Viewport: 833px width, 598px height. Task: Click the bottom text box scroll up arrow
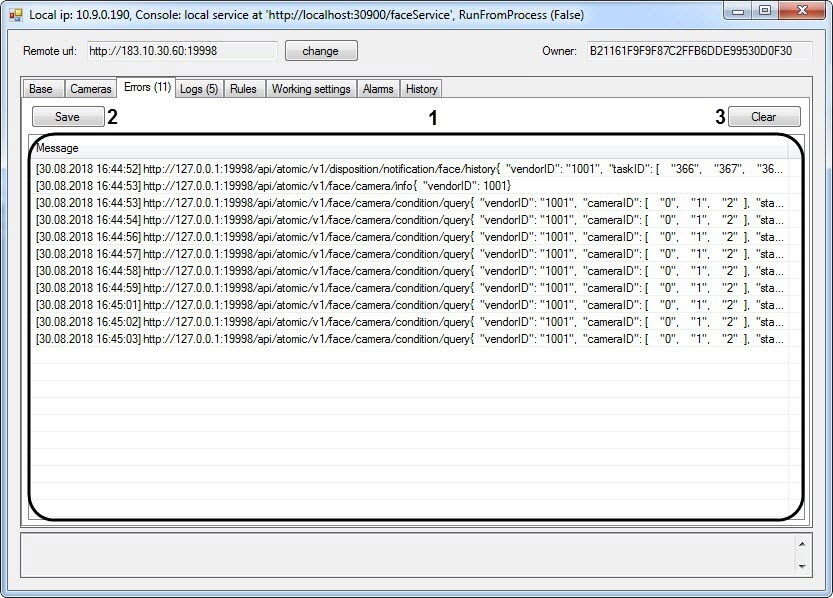[x=802, y=544]
